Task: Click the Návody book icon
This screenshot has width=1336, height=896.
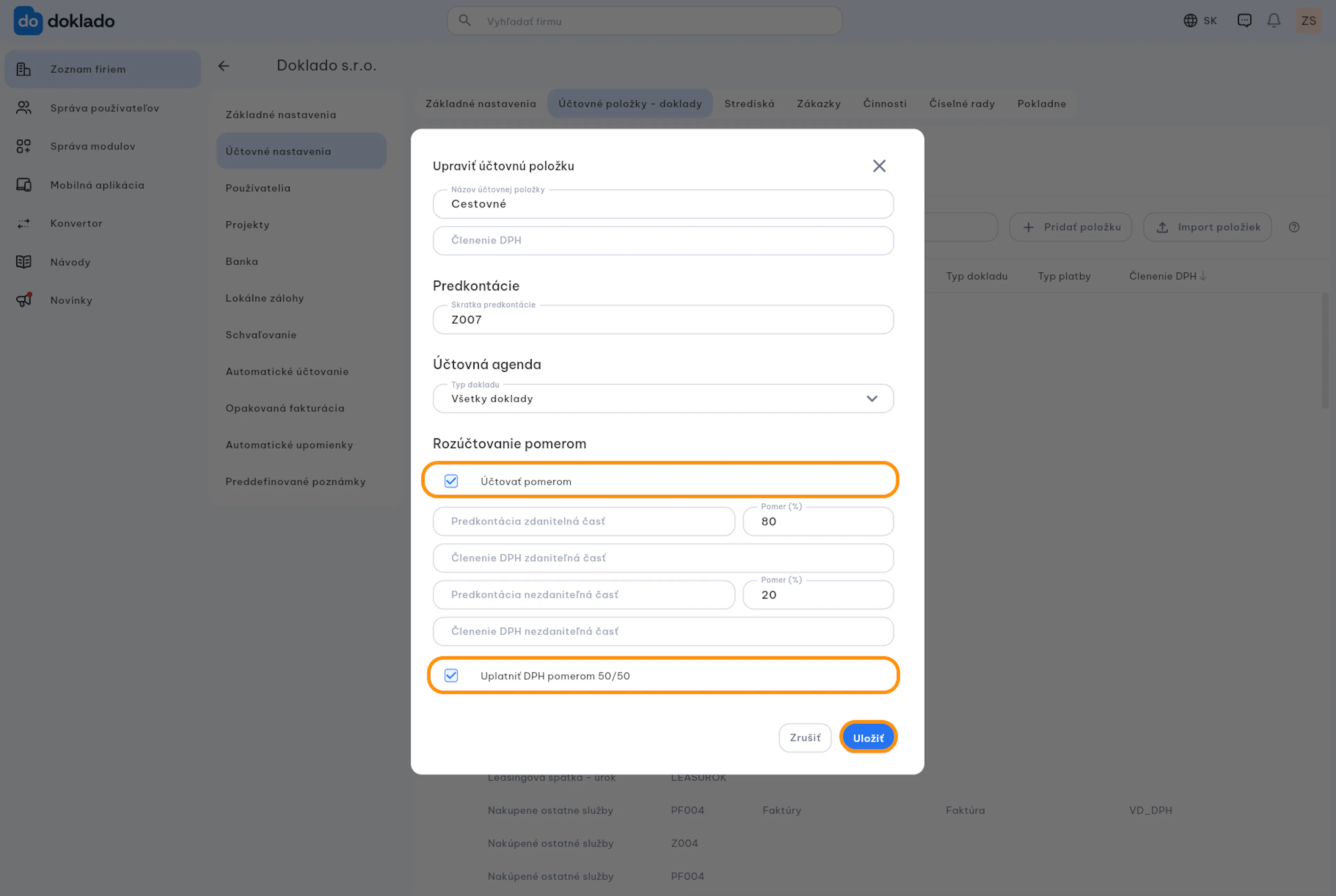Action: pos(23,262)
